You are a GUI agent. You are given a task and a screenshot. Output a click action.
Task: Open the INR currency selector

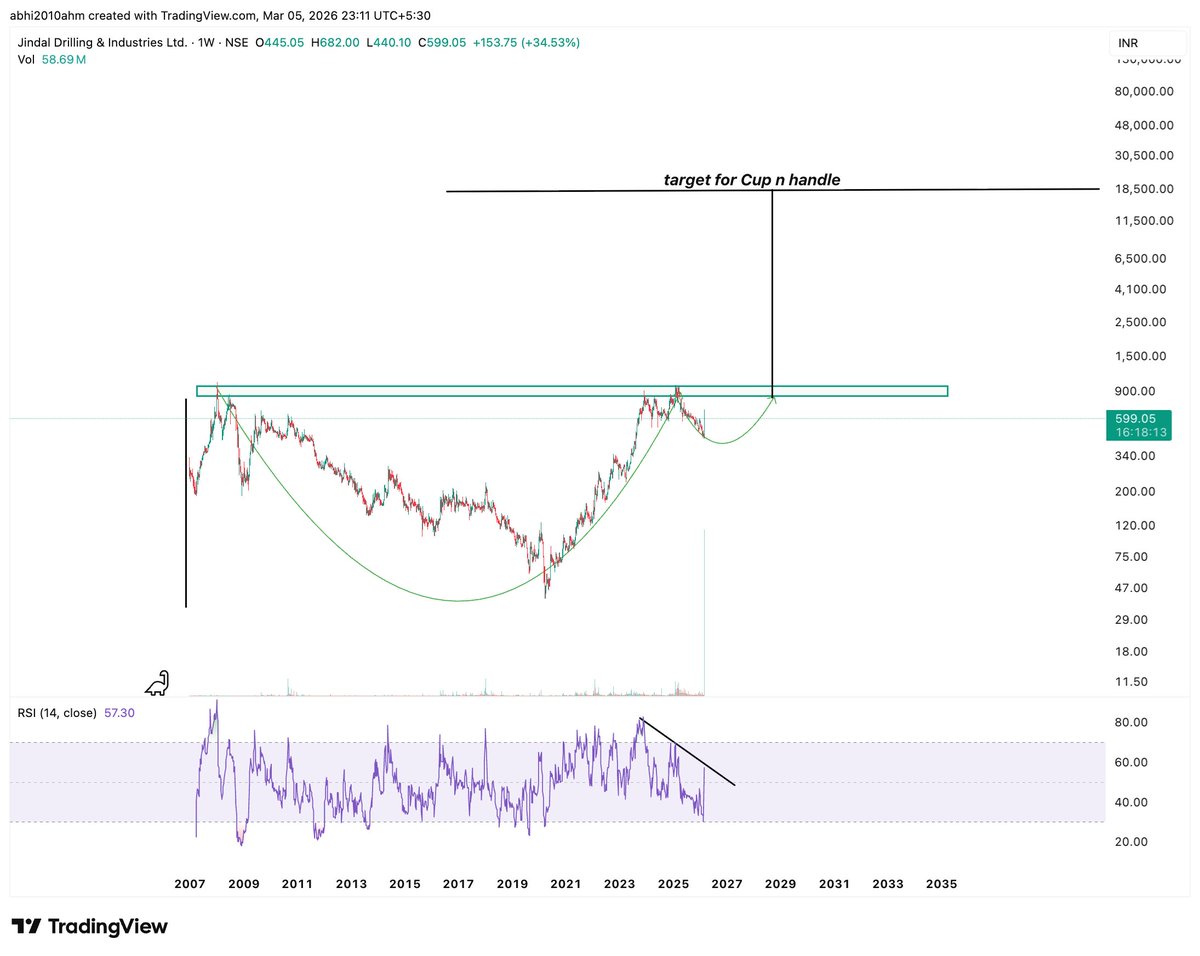pyautogui.click(x=1127, y=43)
